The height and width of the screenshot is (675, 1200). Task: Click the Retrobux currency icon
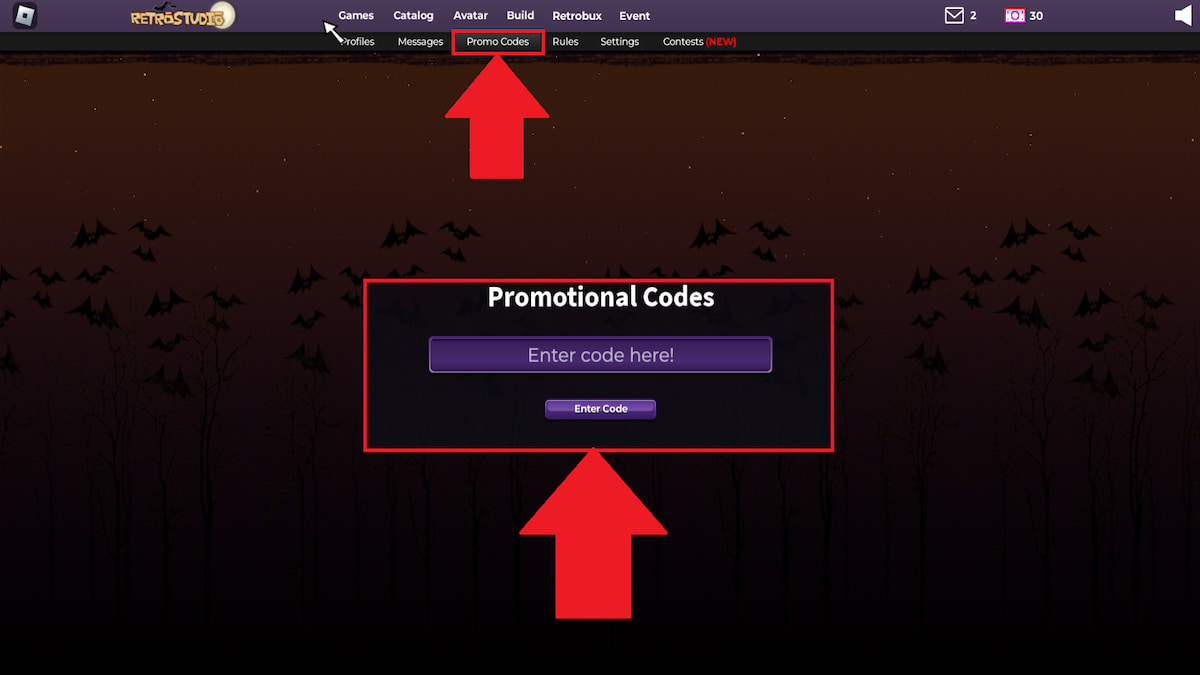coord(1014,16)
